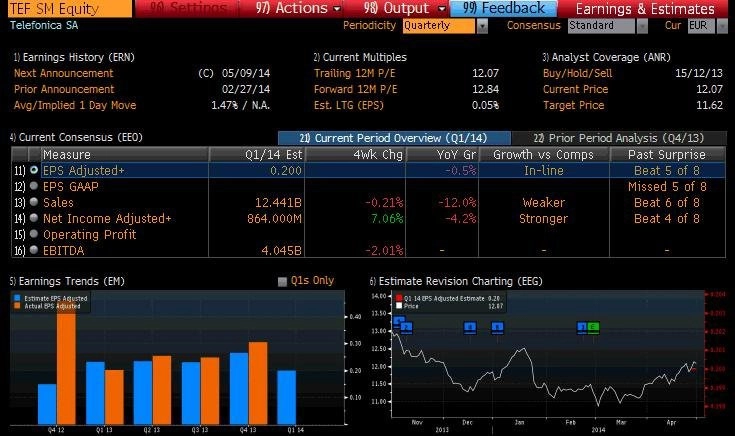735x436 pixels.
Task: Open 1) Earnings History (ERN) link
Action: point(74,57)
